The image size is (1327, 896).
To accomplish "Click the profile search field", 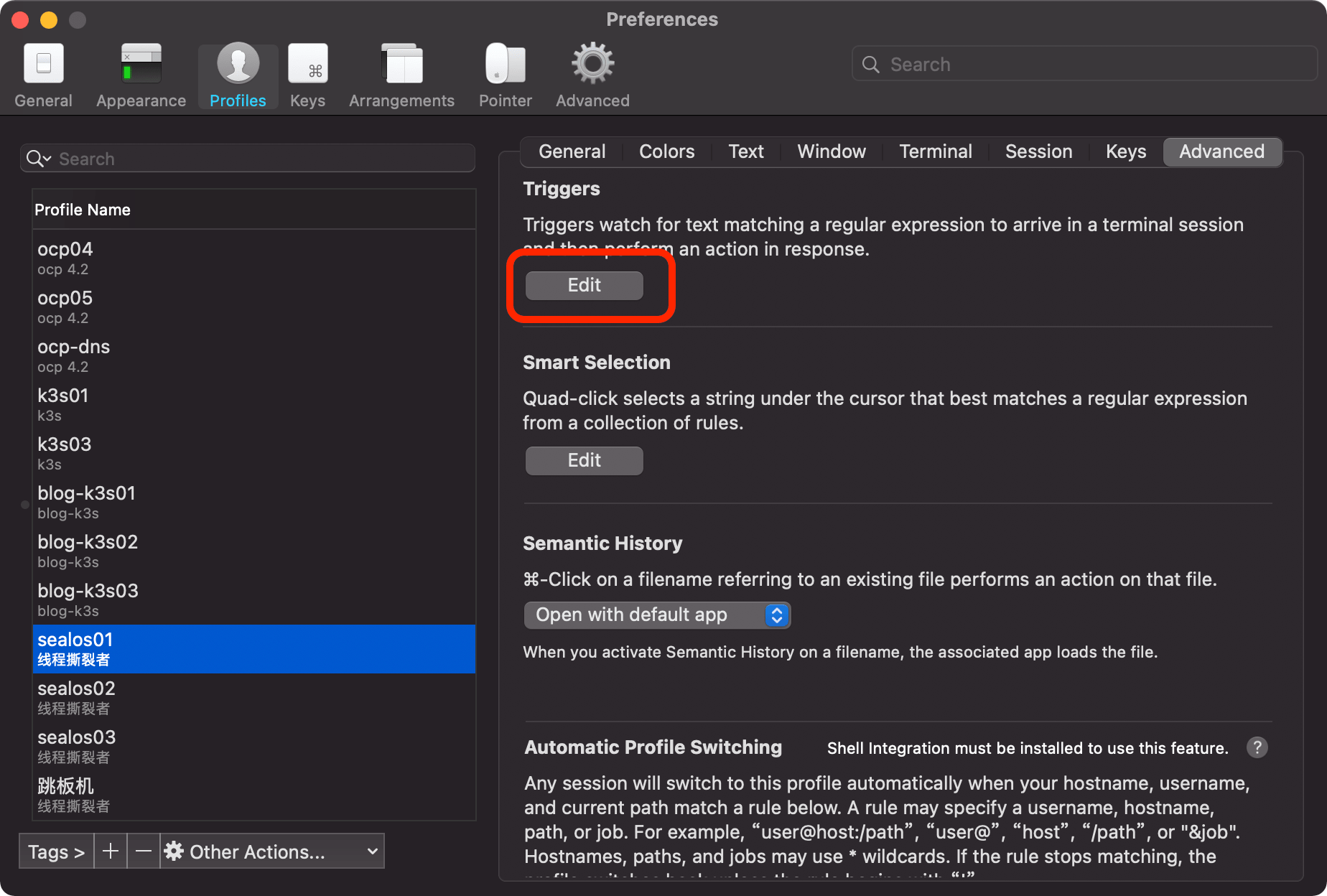I will click(248, 159).
